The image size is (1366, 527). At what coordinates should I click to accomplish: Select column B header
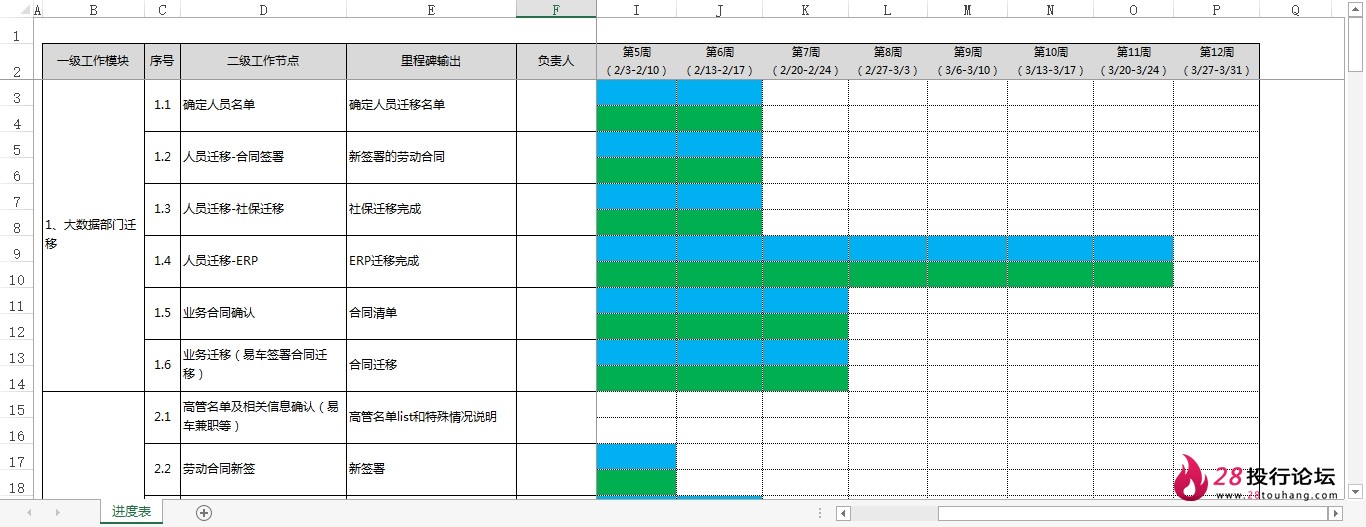(x=93, y=9)
